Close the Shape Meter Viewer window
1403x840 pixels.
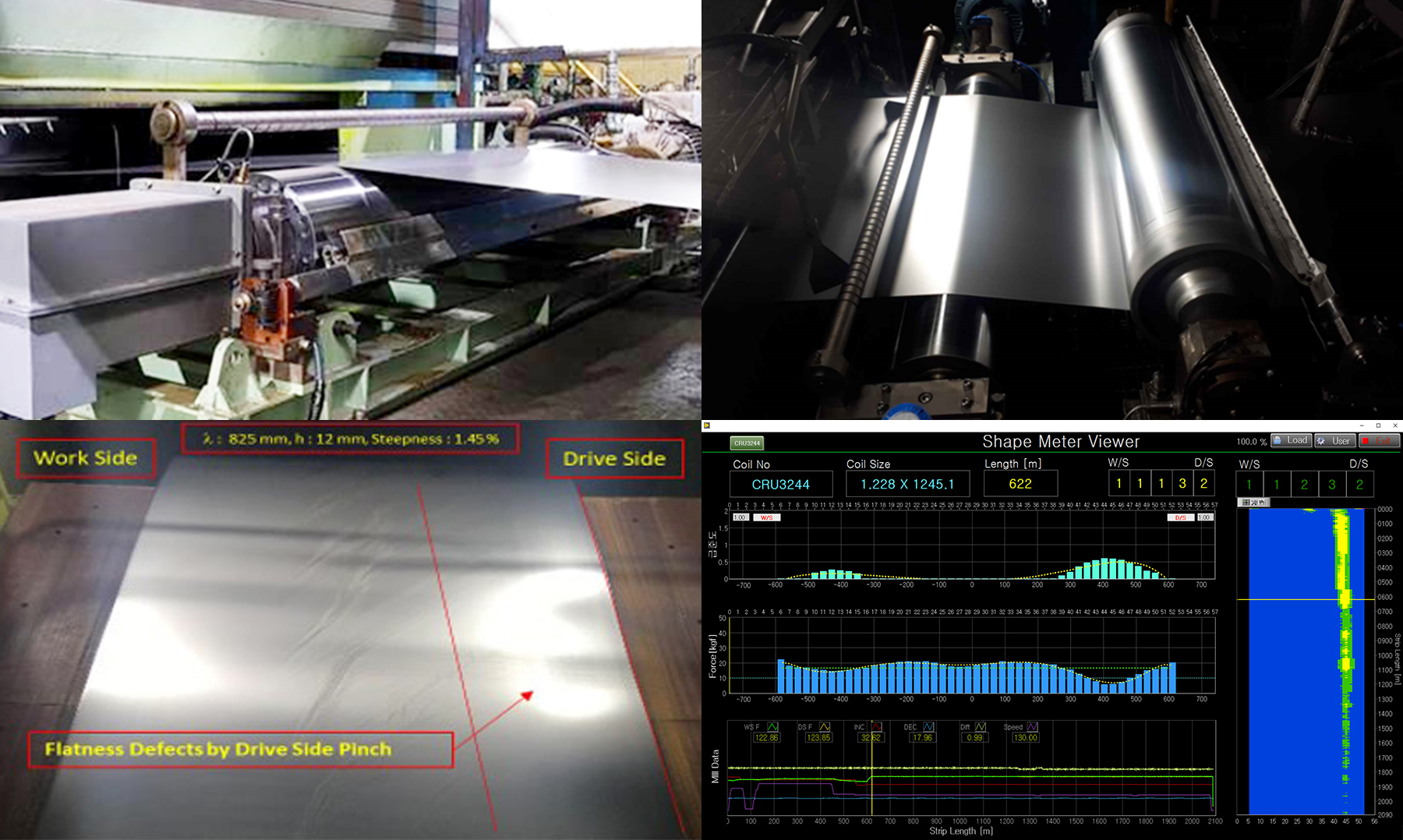pyautogui.click(x=1395, y=425)
